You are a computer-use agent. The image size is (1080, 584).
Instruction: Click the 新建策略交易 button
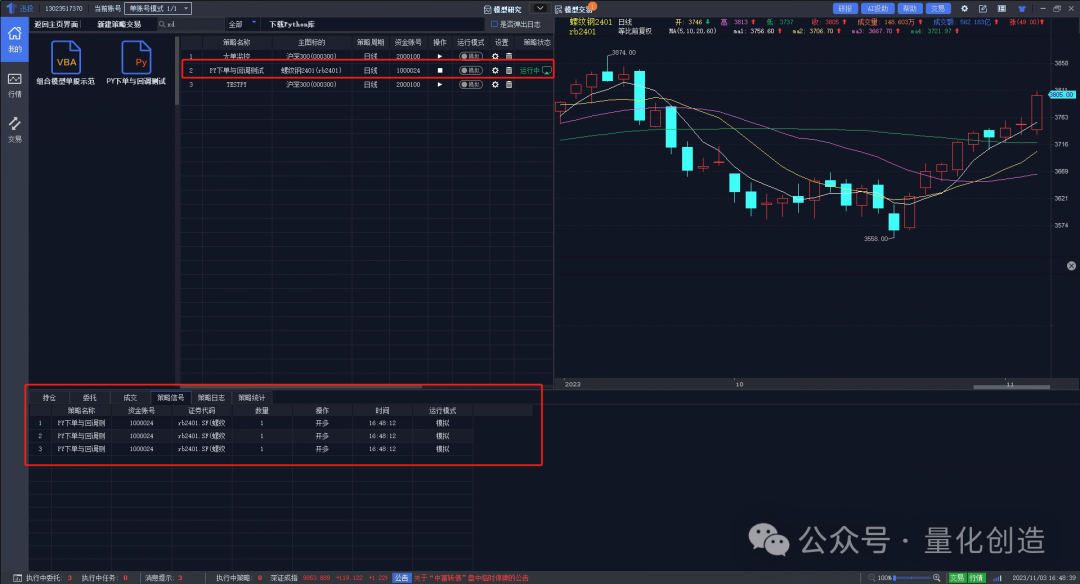[x=119, y=24]
